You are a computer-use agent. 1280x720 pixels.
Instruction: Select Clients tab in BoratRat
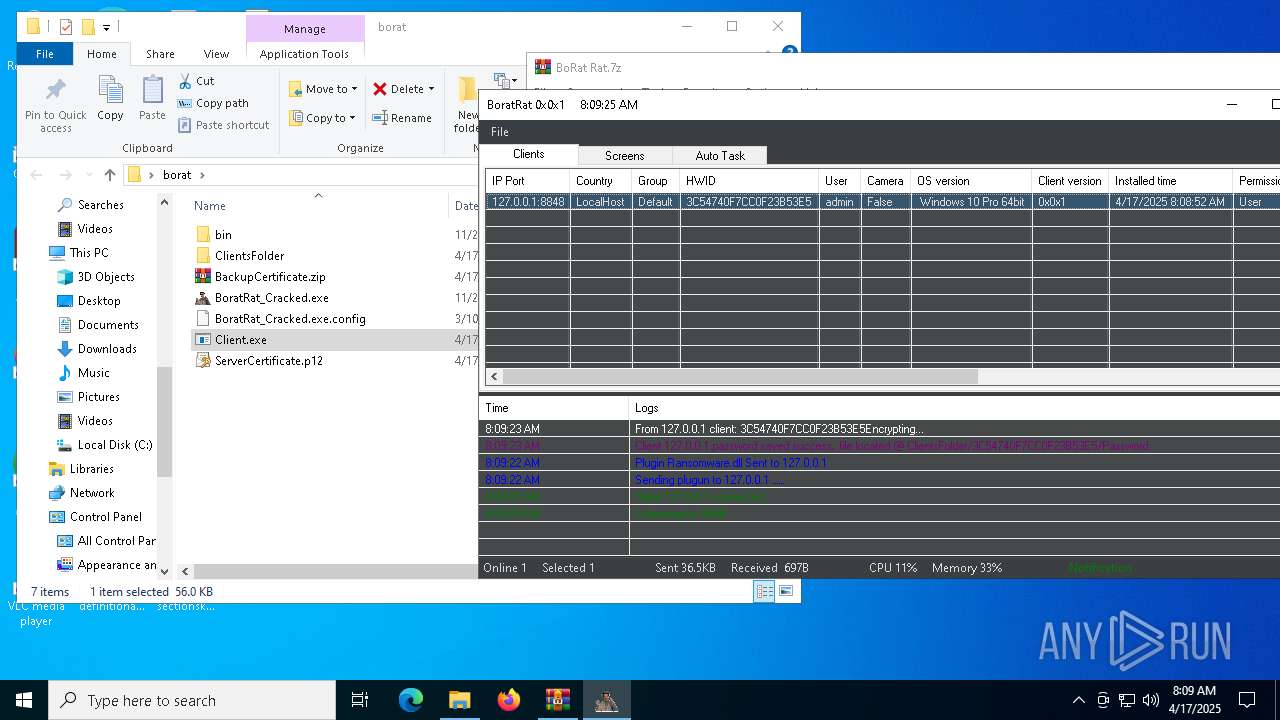529,154
